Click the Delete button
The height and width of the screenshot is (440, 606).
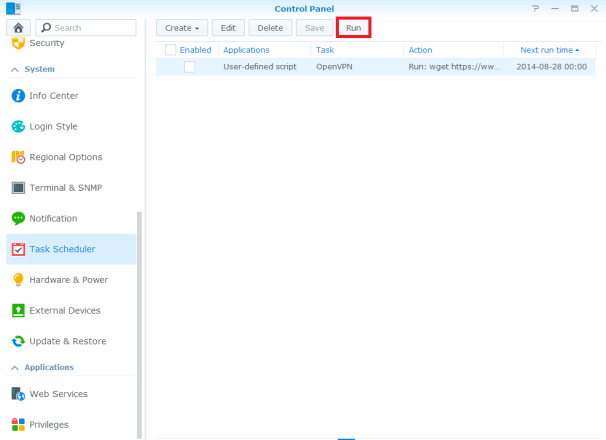click(x=270, y=28)
